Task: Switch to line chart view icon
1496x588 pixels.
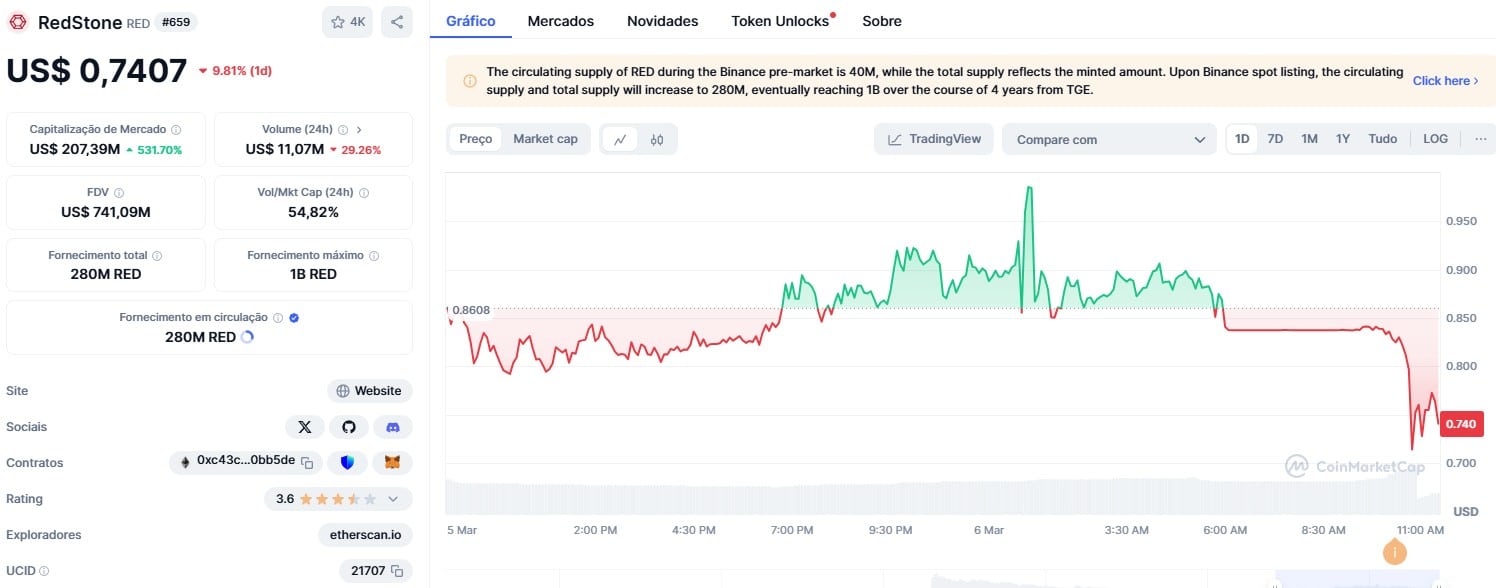Action: [x=620, y=139]
